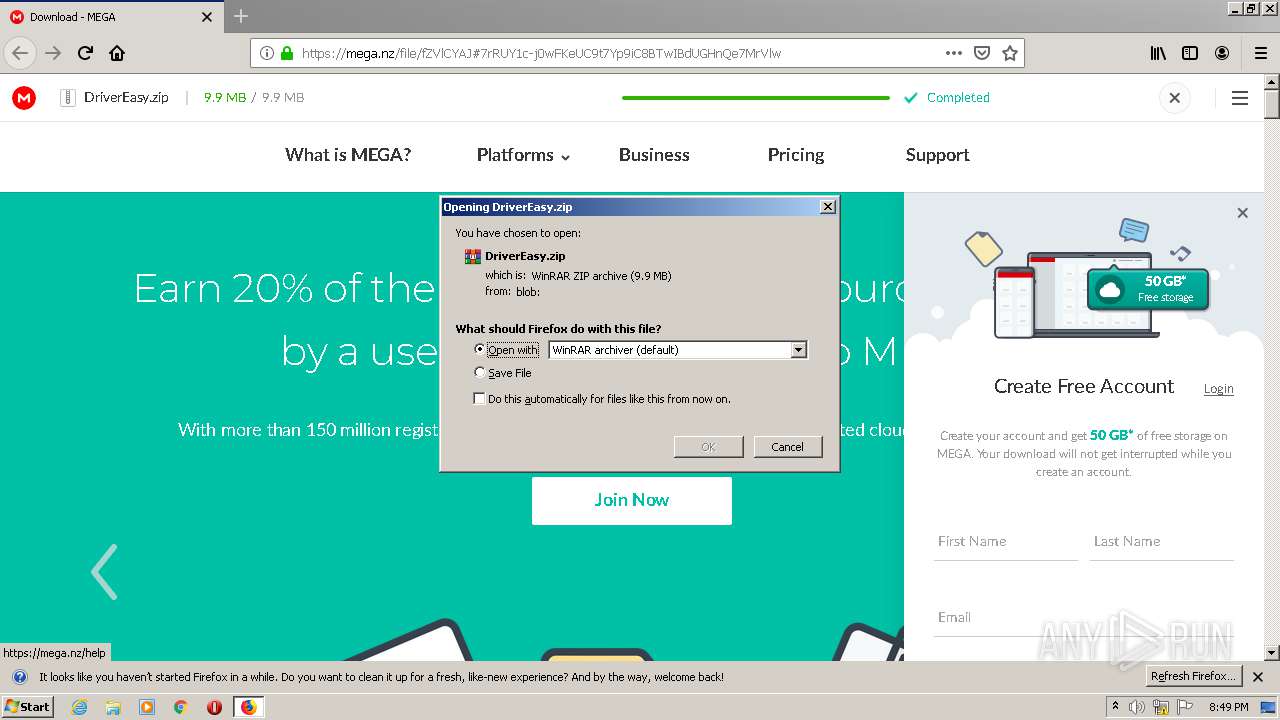Open the Support page
1280x720 pixels.
click(938, 155)
